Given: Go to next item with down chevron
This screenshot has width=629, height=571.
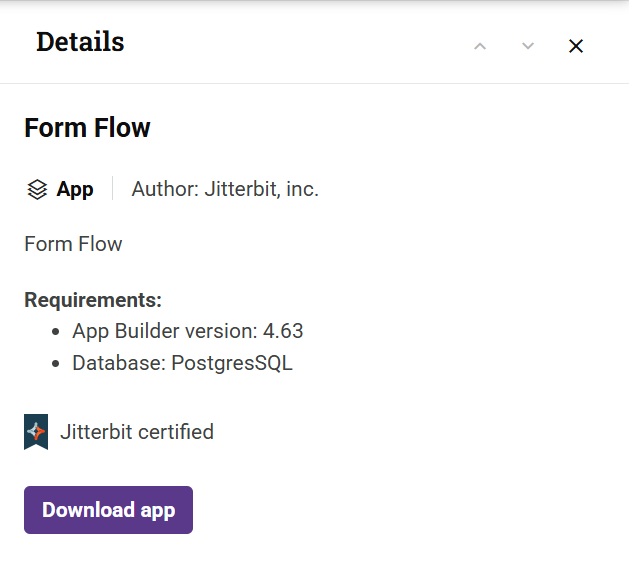Looking at the screenshot, I should click(x=528, y=46).
